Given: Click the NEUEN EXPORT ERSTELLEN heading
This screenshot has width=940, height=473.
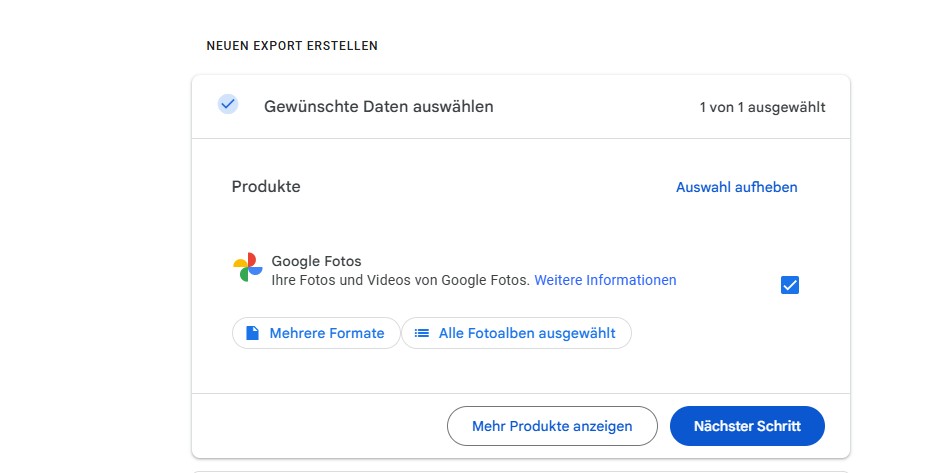Looking at the screenshot, I should pyautogui.click(x=292, y=46).
